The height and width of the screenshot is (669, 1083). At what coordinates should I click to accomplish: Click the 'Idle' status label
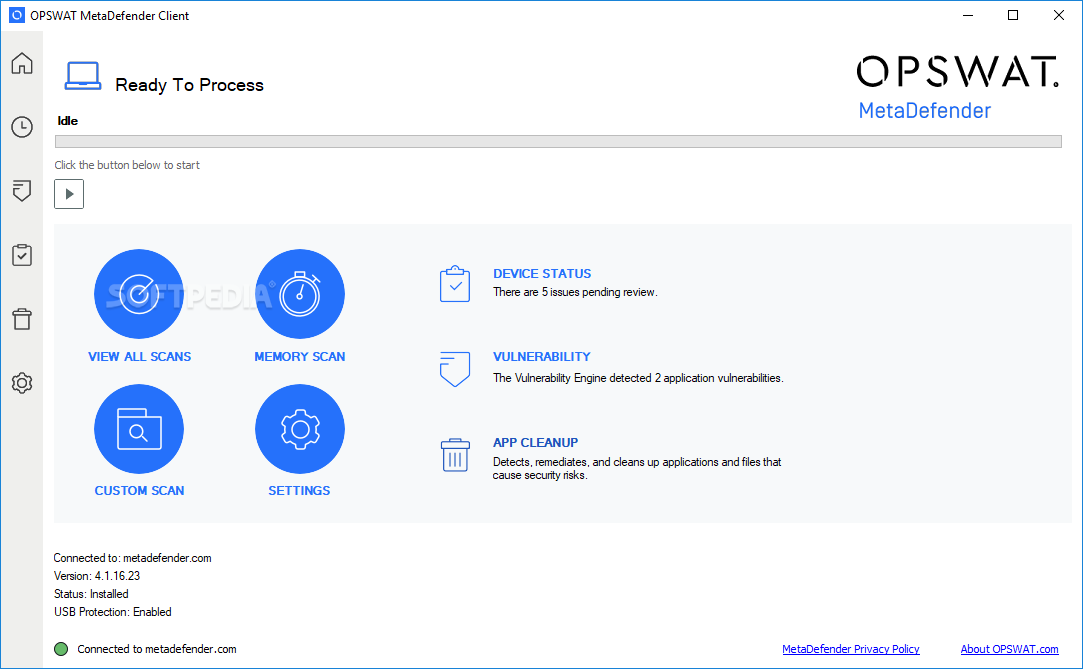[68, 121]
